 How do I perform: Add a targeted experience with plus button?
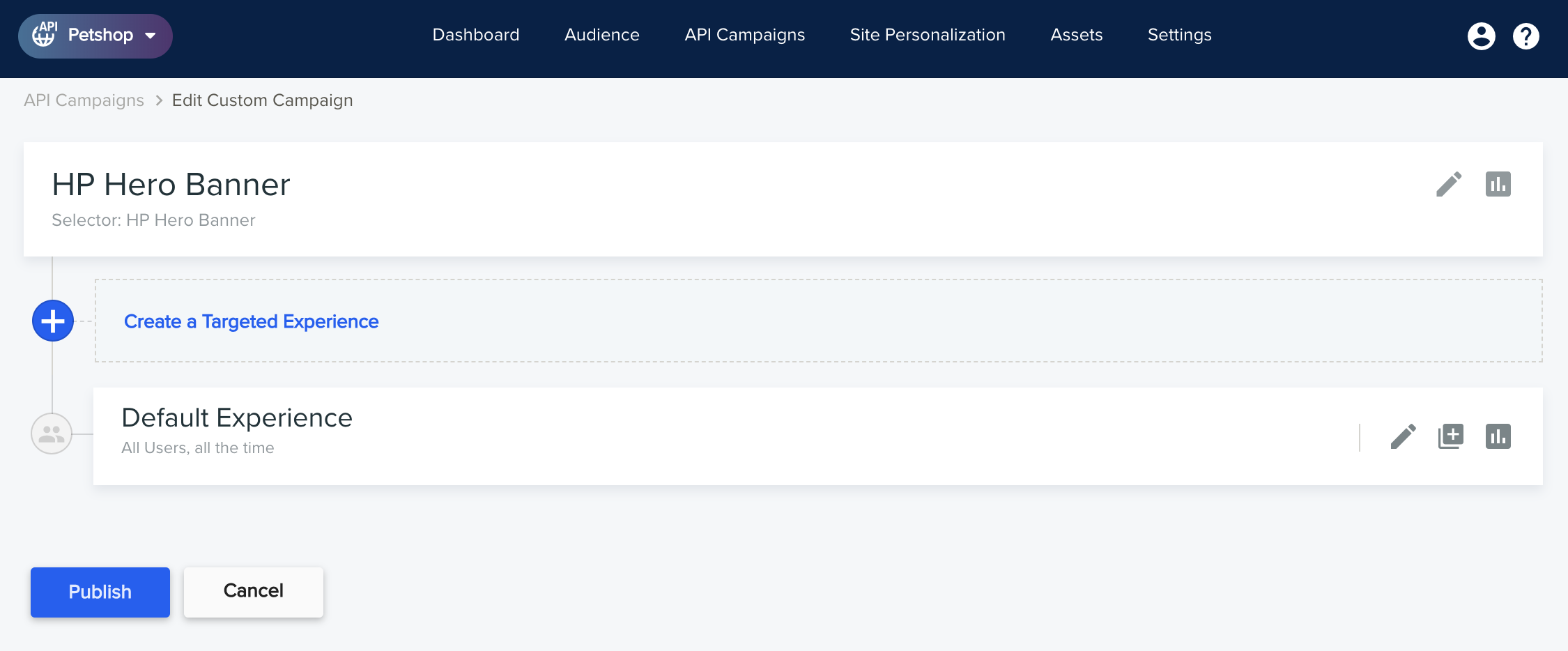[x=53, y=321]
